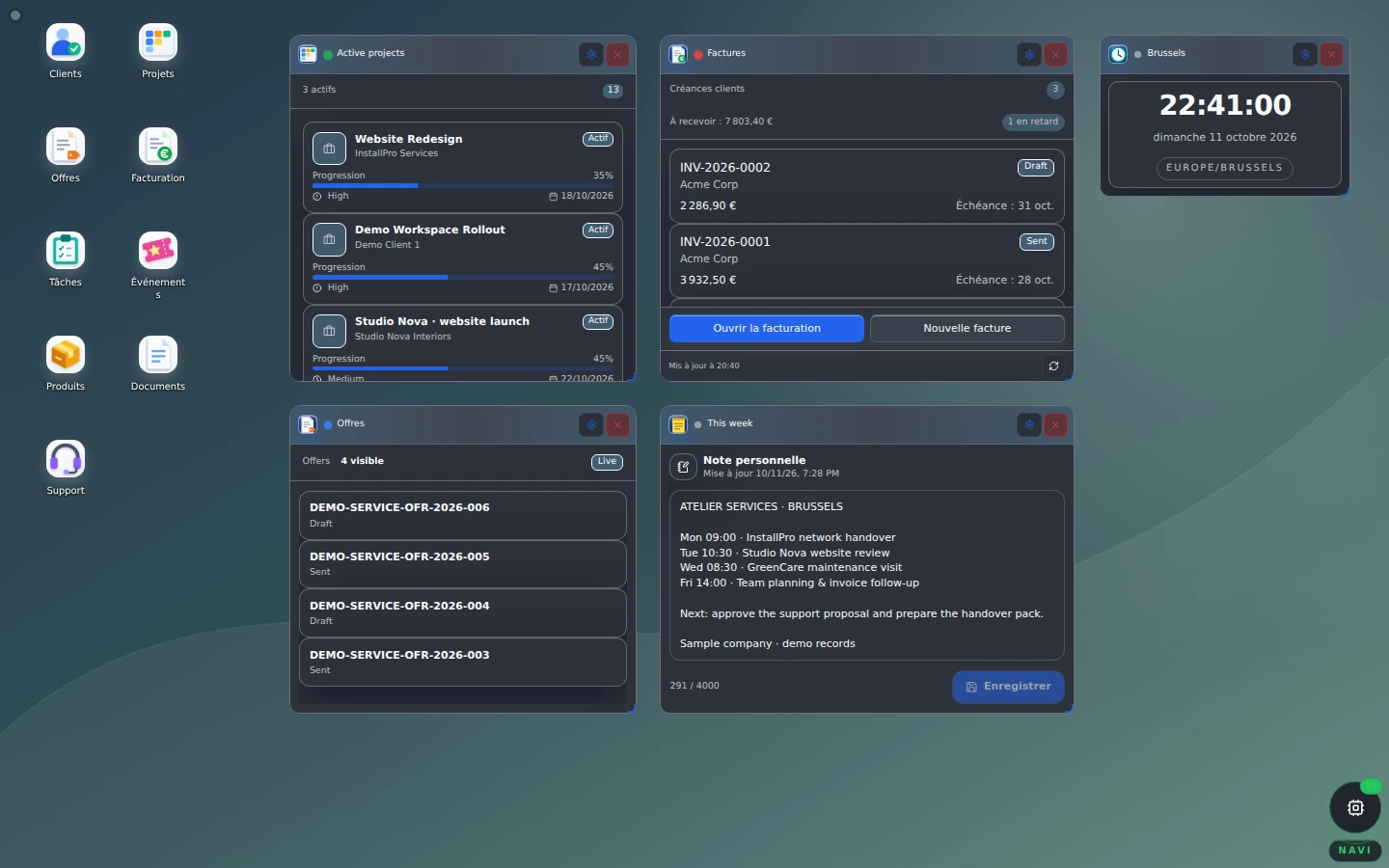1389x868 pixels.
Task: Open settings of Active projects widget
Action: (x=591, y=55)
